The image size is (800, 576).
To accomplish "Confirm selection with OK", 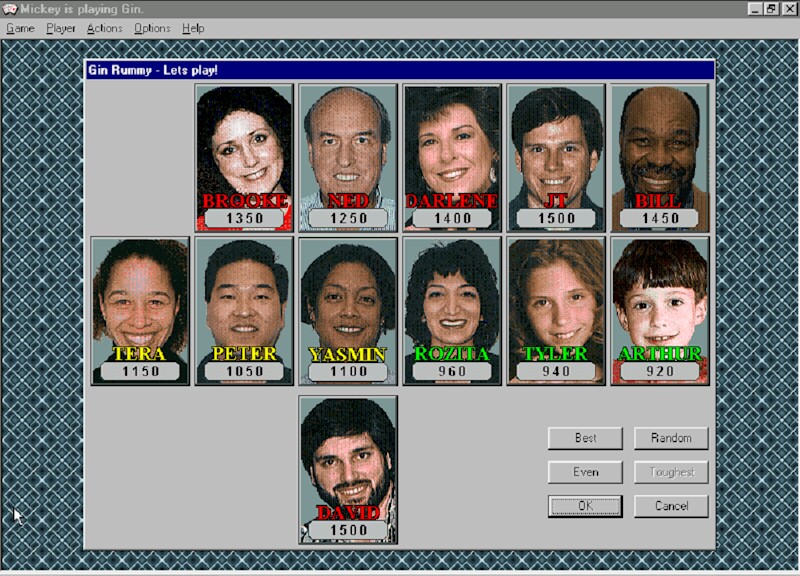I will (x=585, y=506).
